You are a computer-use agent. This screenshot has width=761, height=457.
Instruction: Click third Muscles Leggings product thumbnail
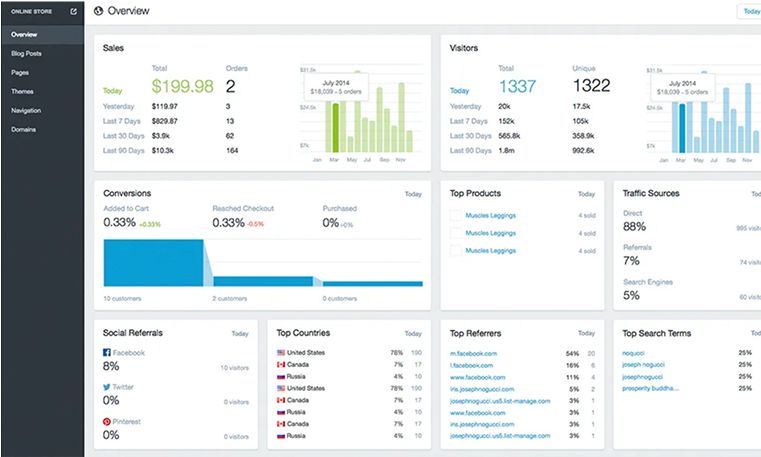tap(456, 251)
